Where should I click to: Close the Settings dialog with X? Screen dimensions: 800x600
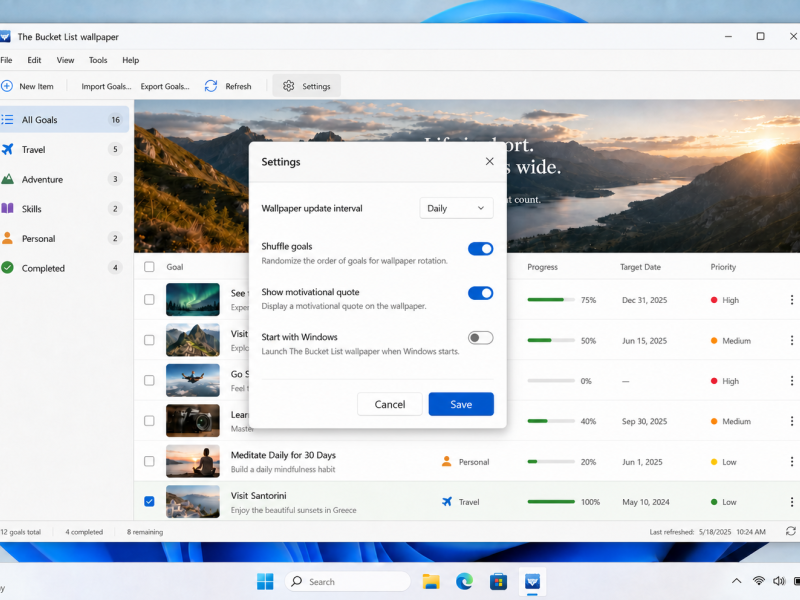(x=489, y=162)
